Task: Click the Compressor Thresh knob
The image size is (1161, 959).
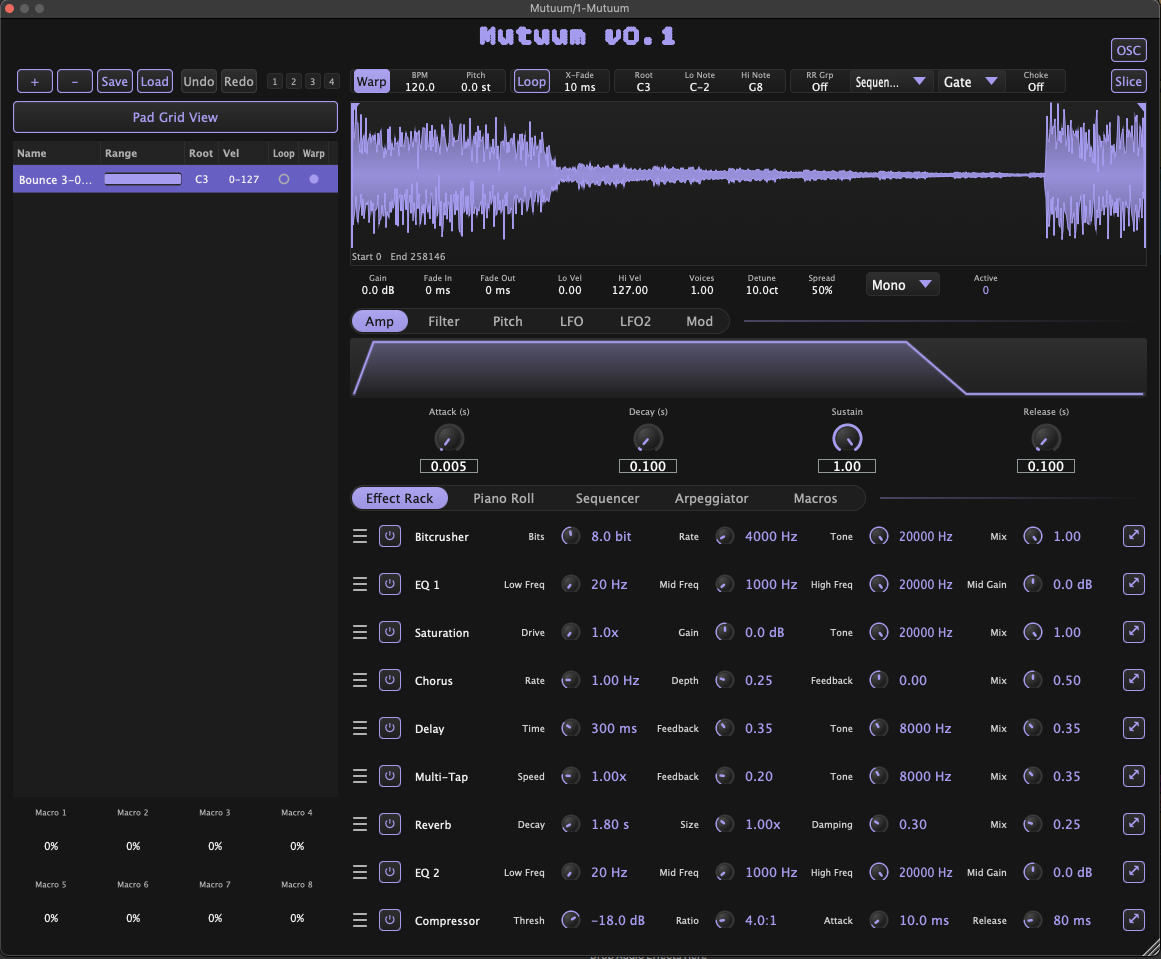Action: click(x=570, y=920)
